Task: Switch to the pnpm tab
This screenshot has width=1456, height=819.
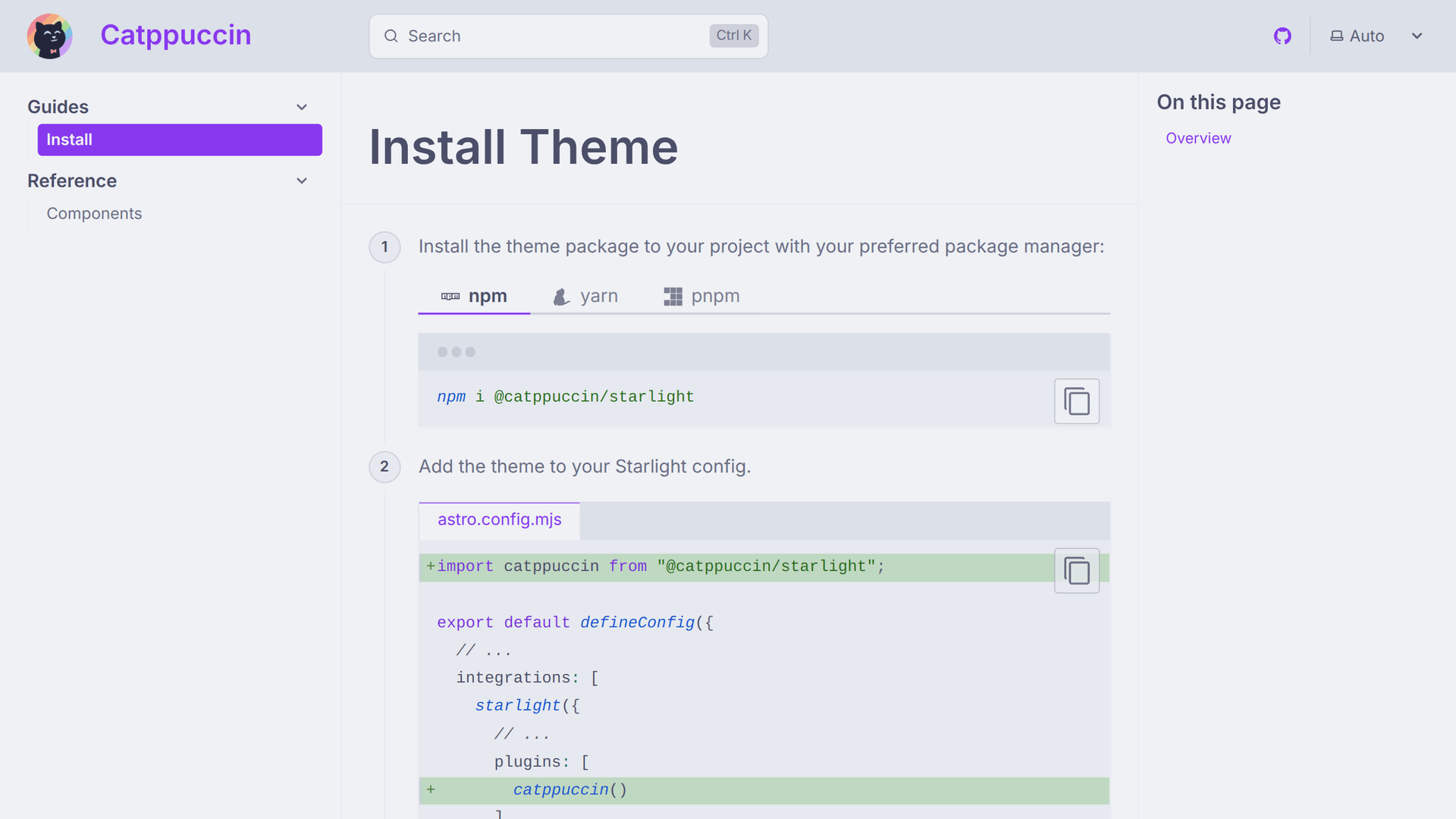Action: [701, 296]
